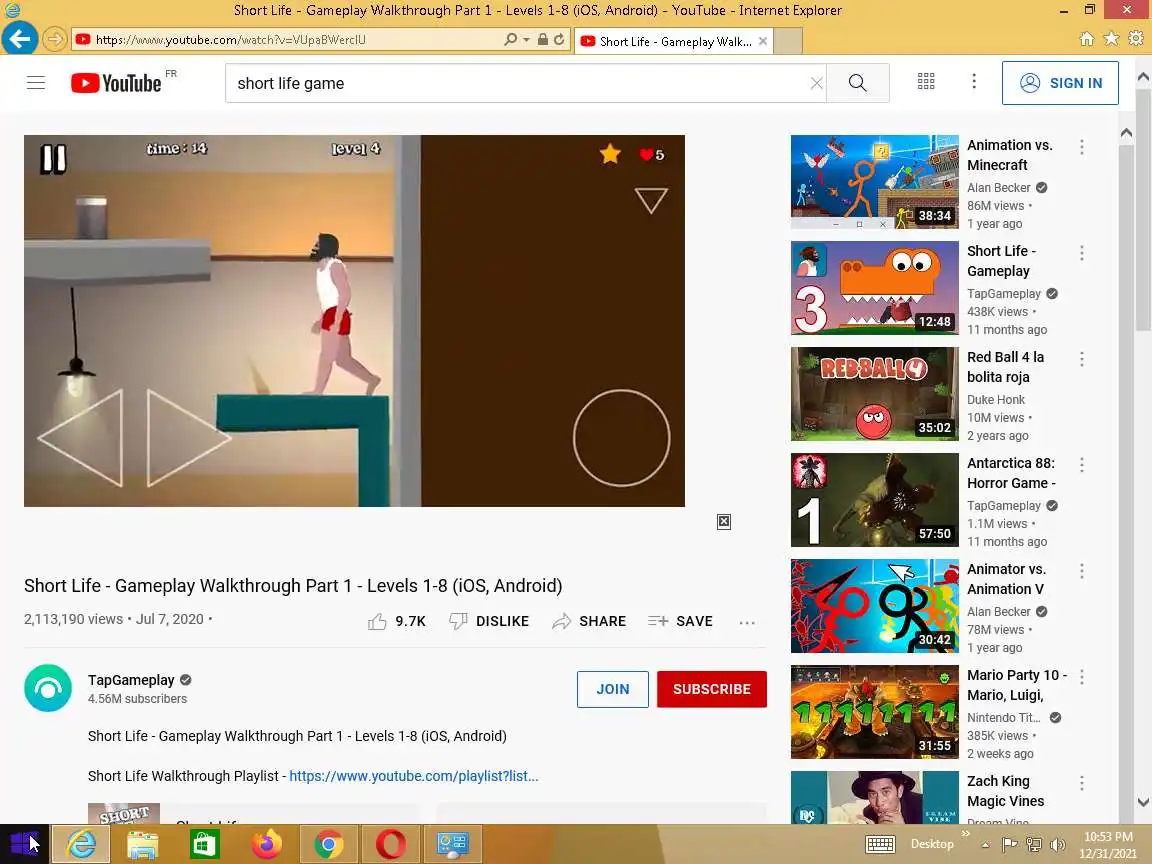Open the video more-actions ellipsis

click(747, 622)
